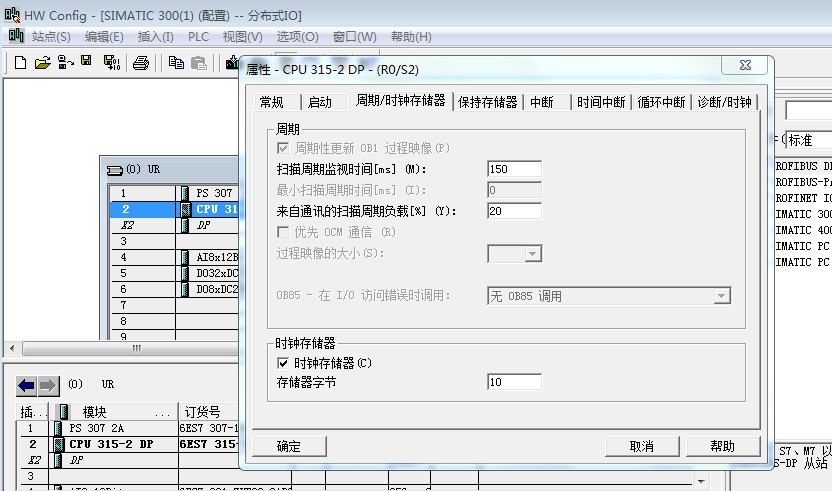Click the forward arrow navigation icon
The image size is (832, 491).
[x=48, y=386]
